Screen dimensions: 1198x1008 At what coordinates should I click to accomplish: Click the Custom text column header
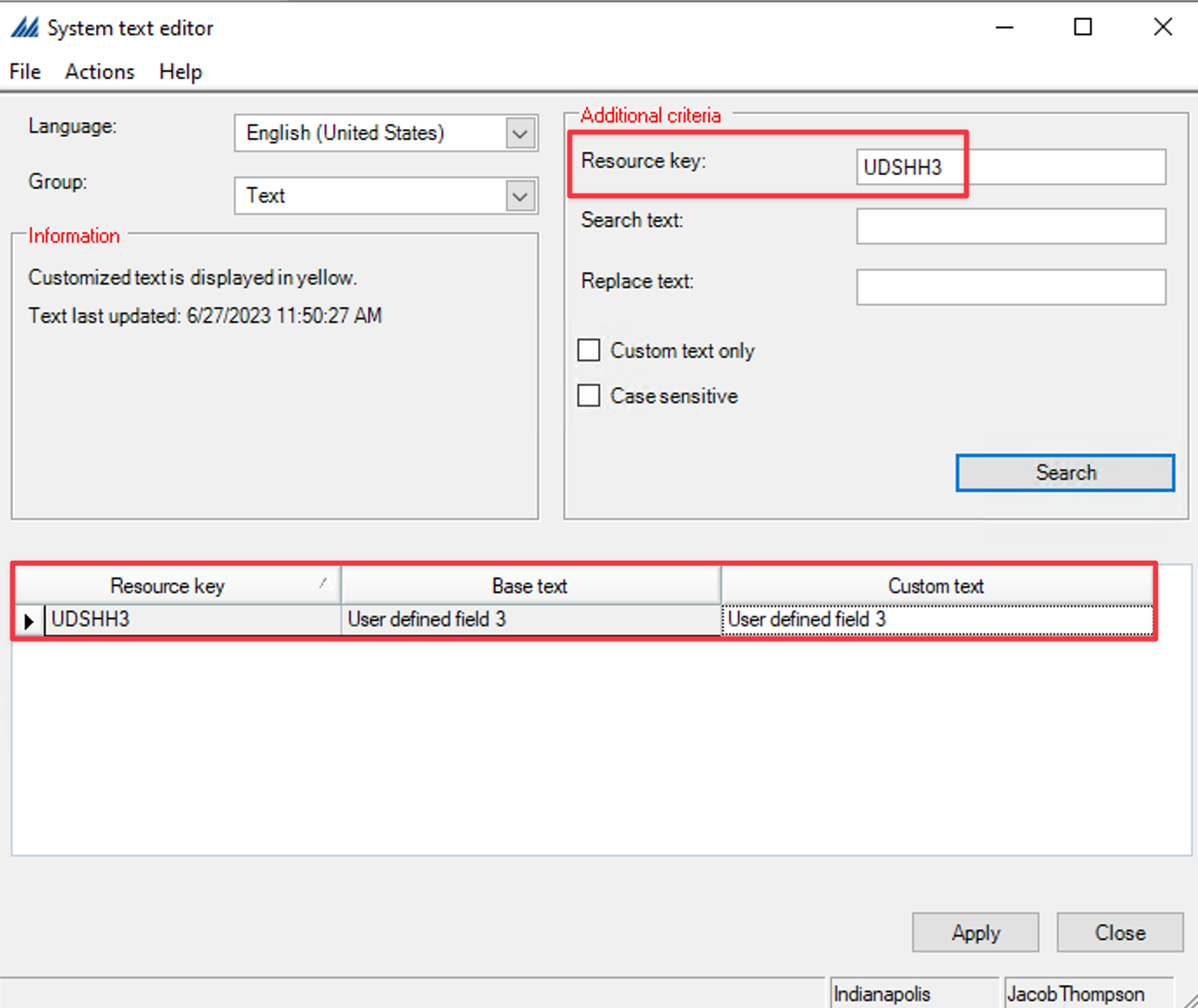click(936, 585)
